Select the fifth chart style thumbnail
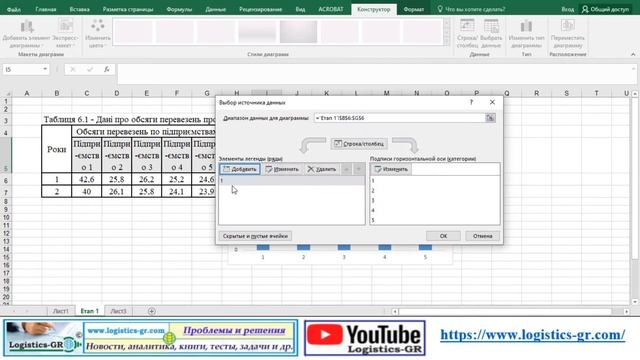The image size is (640, 360). tap(298, 31)
